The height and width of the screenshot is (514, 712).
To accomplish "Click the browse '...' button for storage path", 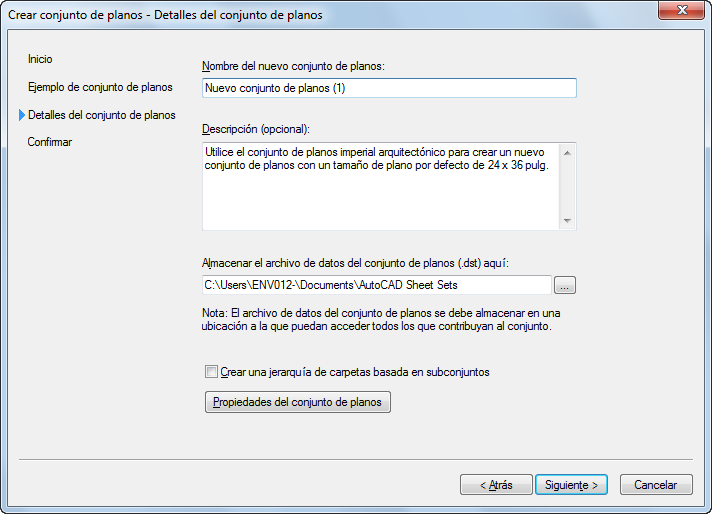I will coord(565,286).
